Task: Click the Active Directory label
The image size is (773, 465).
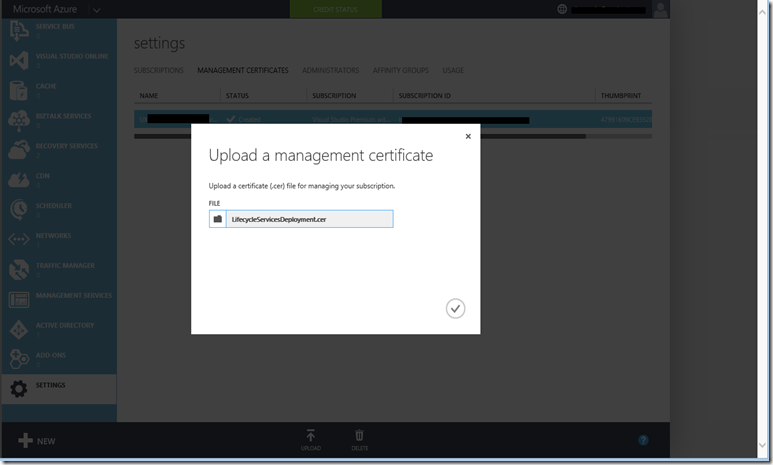Action: click(x=65, y=325)
